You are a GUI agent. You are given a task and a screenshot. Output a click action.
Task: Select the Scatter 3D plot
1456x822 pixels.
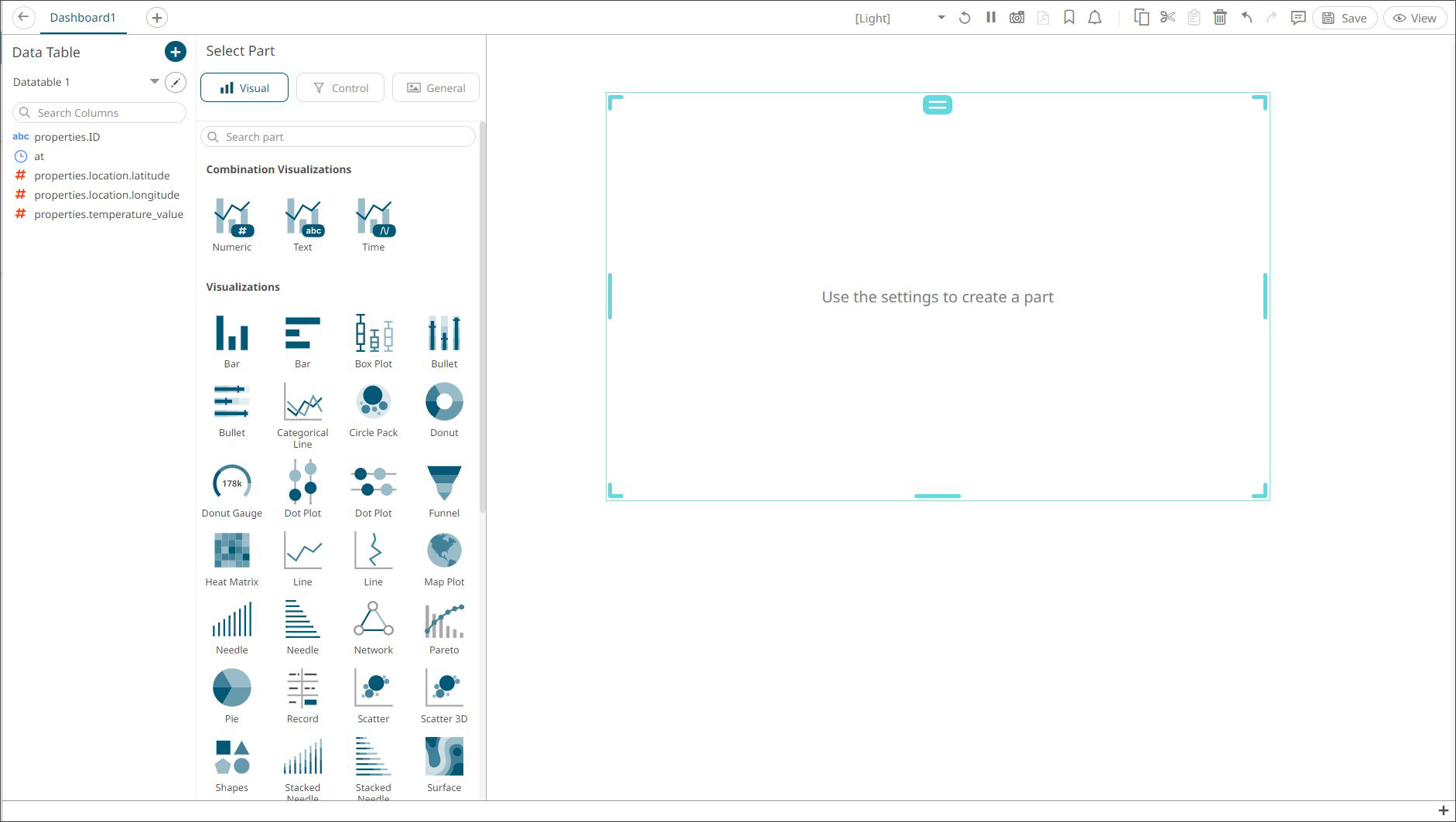click(x=444, y=697)
